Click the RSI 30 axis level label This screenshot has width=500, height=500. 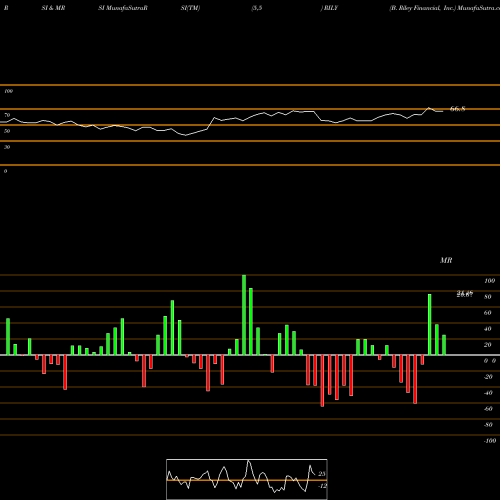[x=7, y=147]
